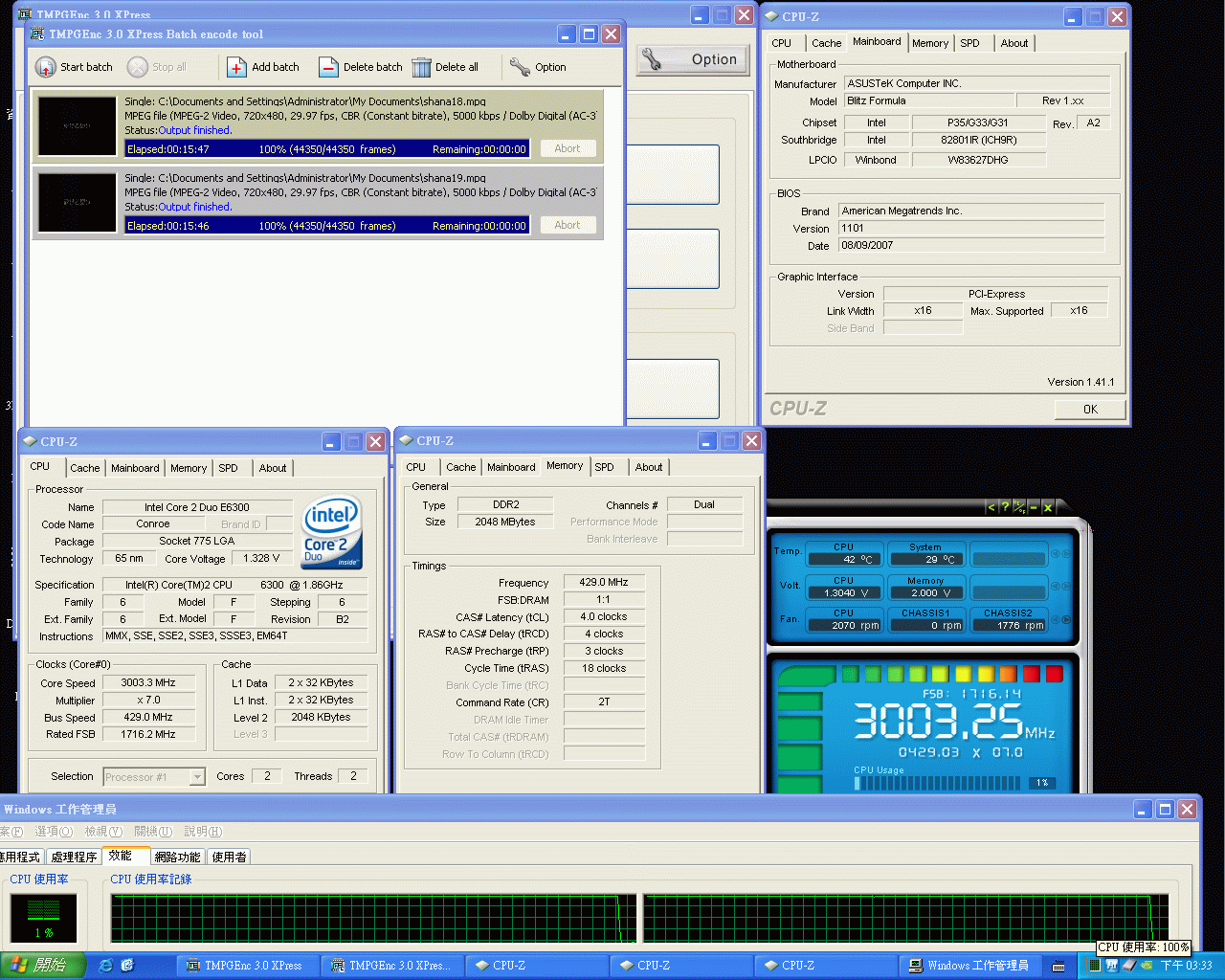
Task: Click OK in the CPU-Z Mainboard window
Action: click(1090, 409)
